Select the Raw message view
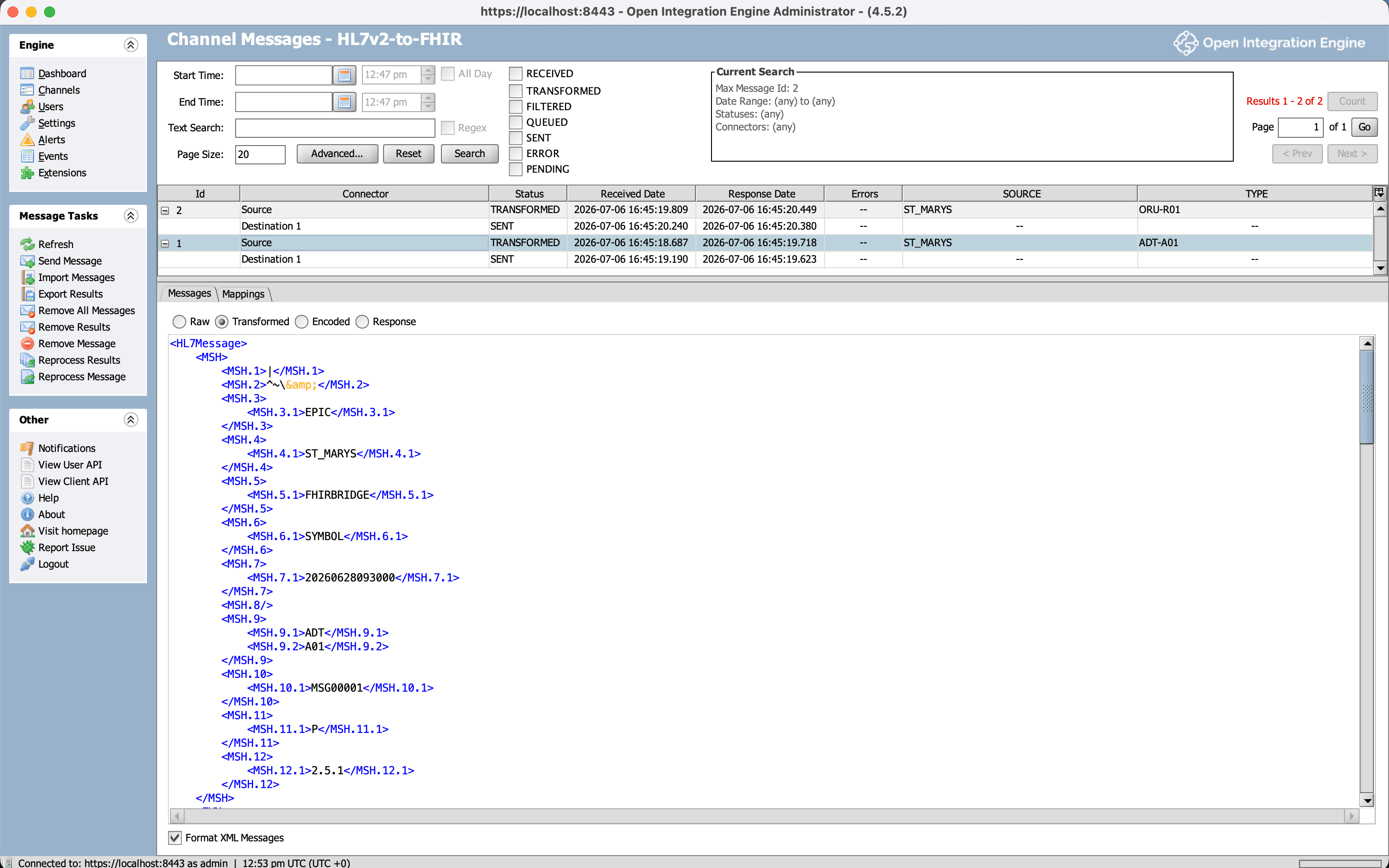The height and width of the screenshot is (868, 1389). 179,321
